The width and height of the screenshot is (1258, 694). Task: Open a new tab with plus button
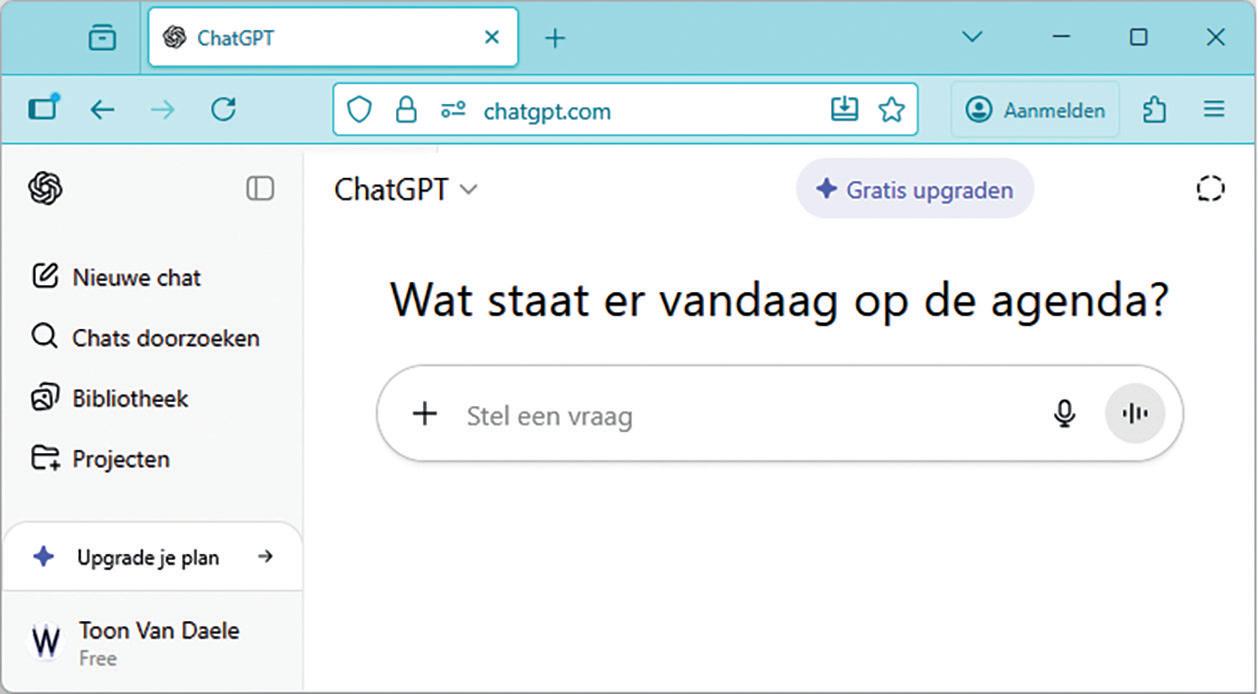pyautogui.click(x=555, y=38)
